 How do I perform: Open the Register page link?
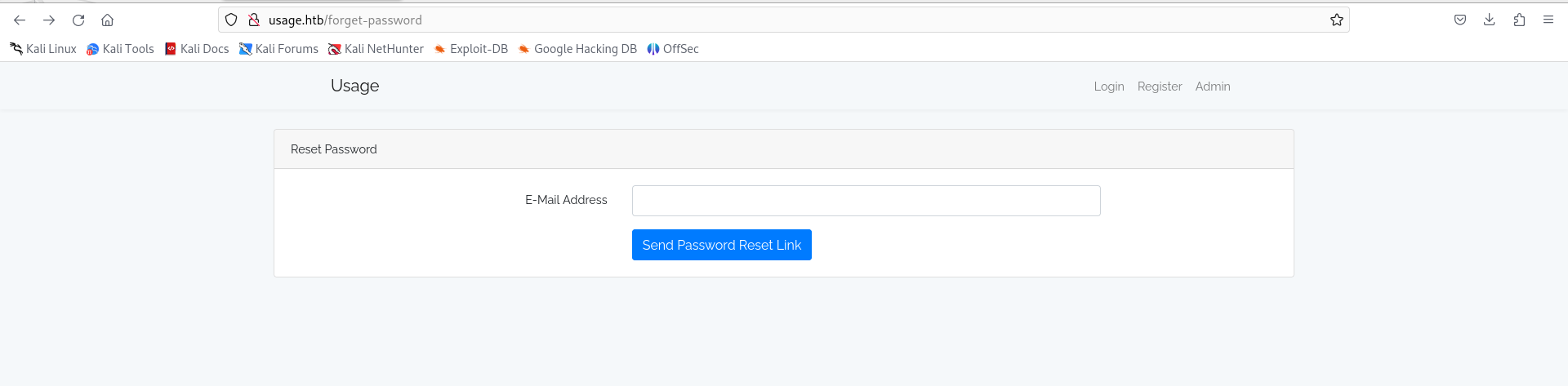pyautogui.click(x=1160, y=87)
